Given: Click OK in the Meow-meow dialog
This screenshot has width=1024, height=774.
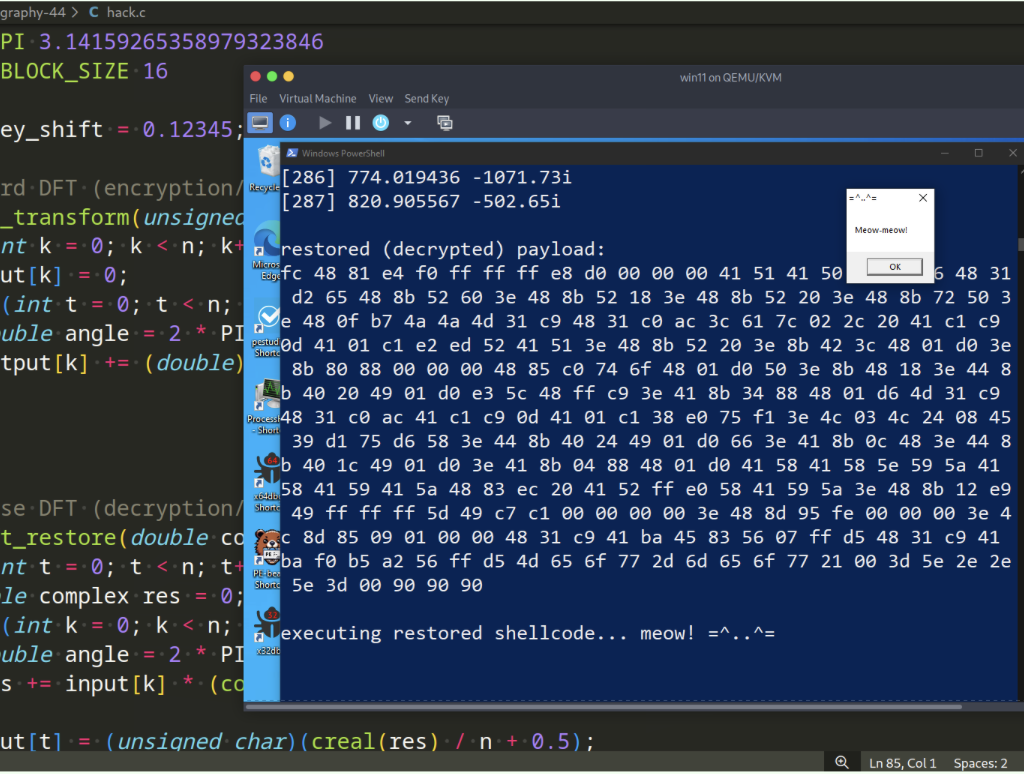Looking at the screenshot, I should (895, 266).
